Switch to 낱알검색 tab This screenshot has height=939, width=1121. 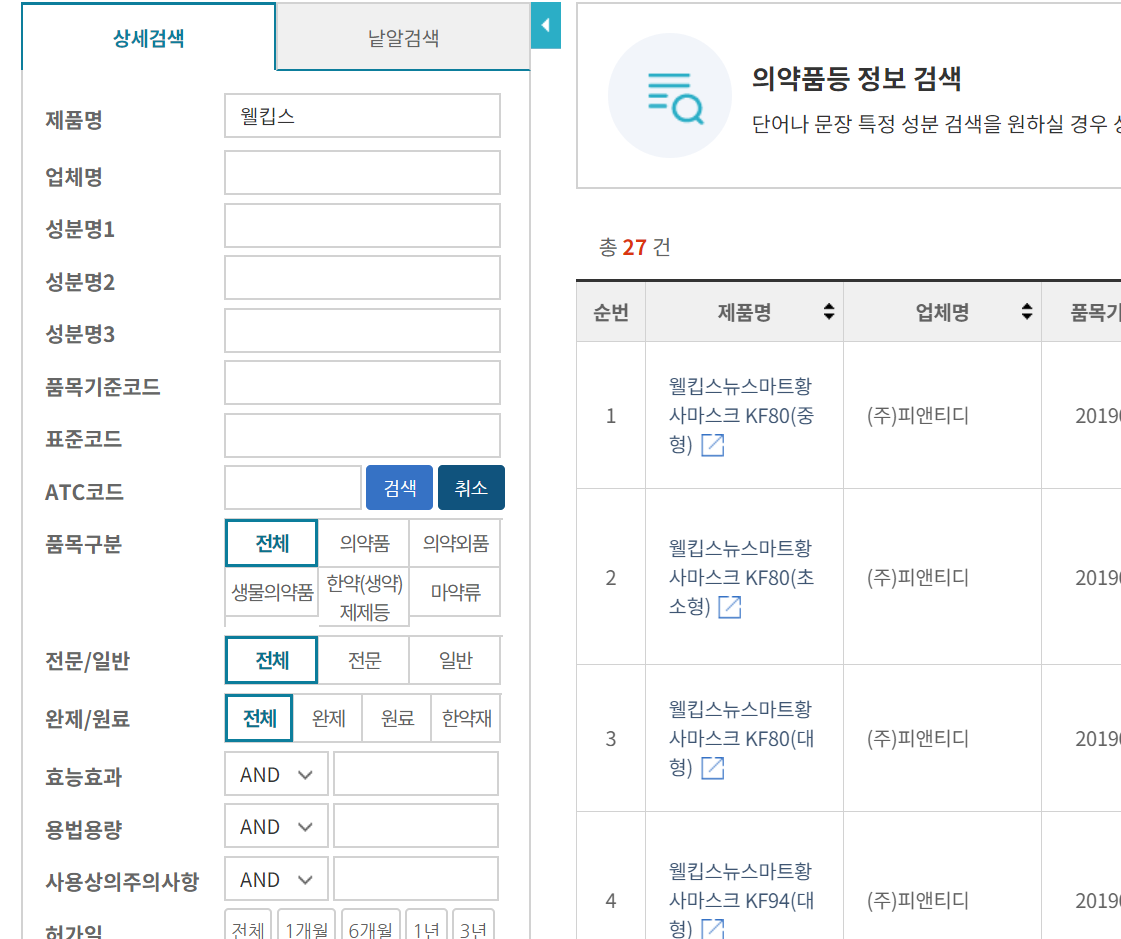coord(403,37)
